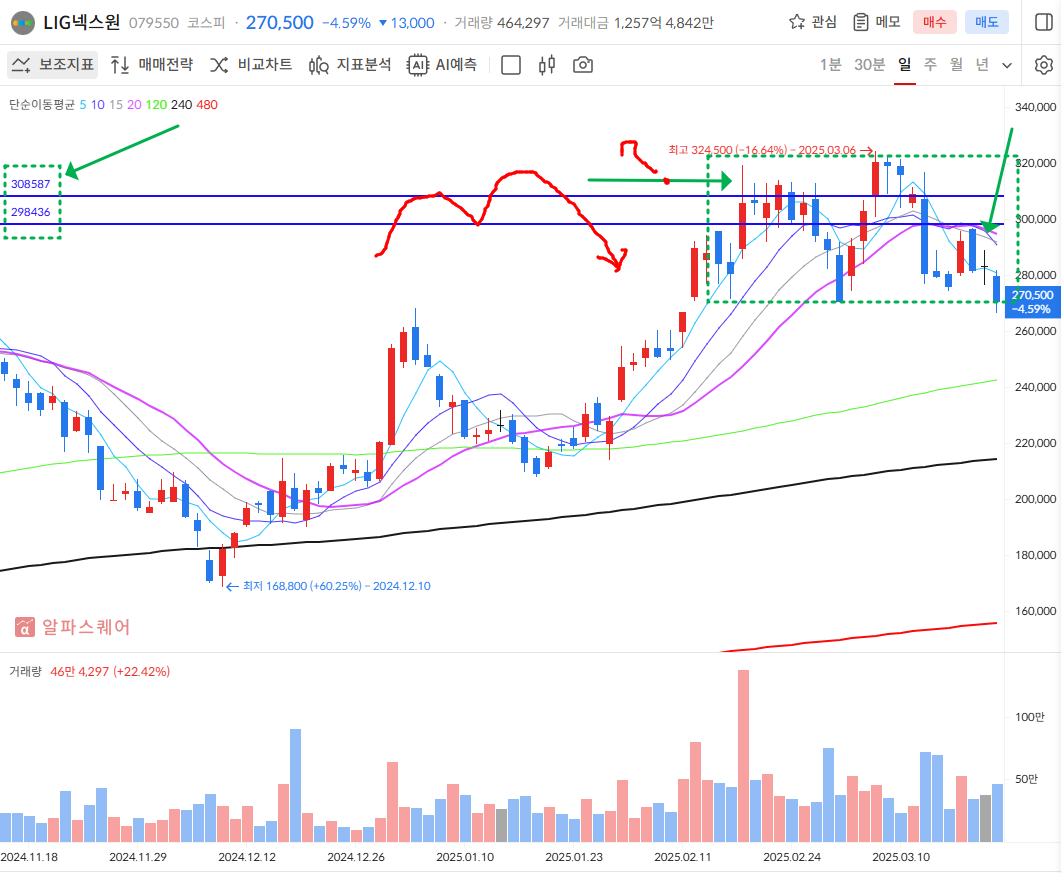Click the price change ▼13,000
The width and height of the screenshot is (1061, 873).
[x=407, y=23]
